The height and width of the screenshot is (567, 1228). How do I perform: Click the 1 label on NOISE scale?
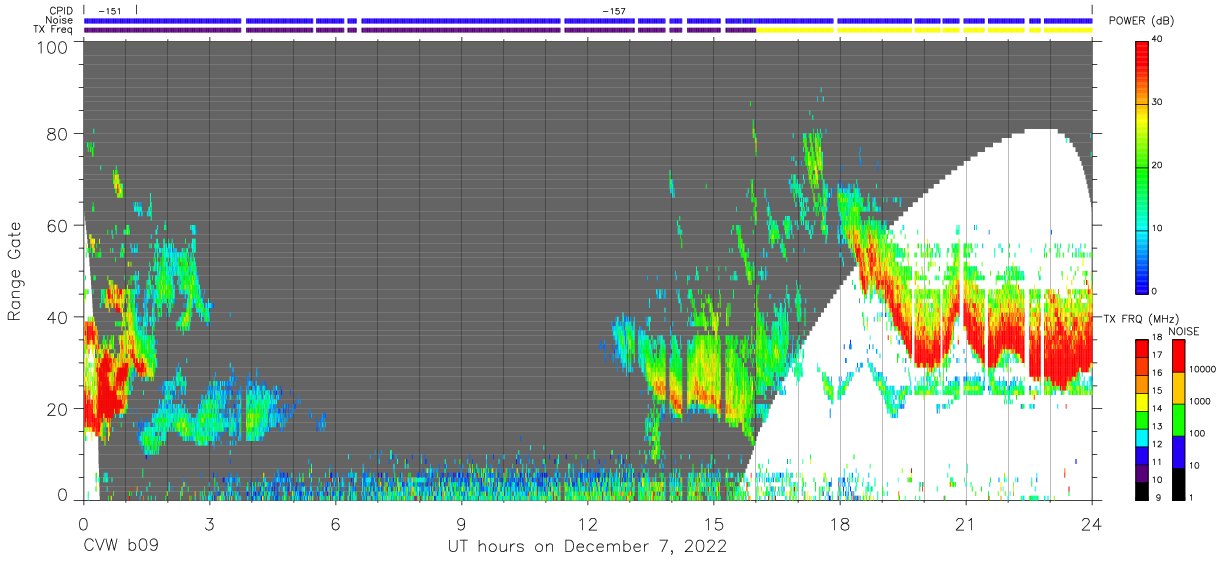pos(1192,497)
